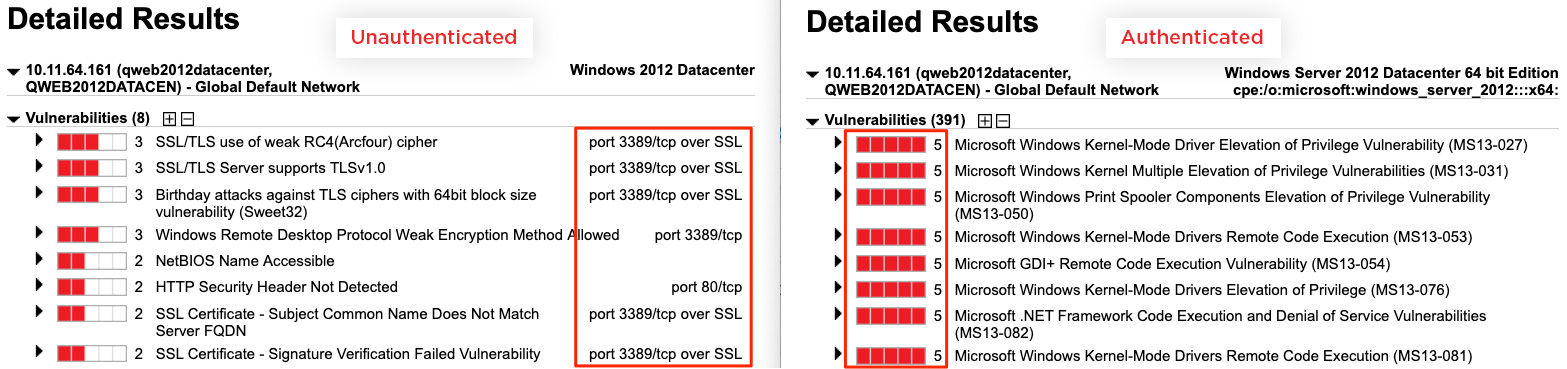1567x369 pixels.
Task: Expand SSL/TLS Server supports TLSv1.0 row
Action: click(x=40, y=167)
